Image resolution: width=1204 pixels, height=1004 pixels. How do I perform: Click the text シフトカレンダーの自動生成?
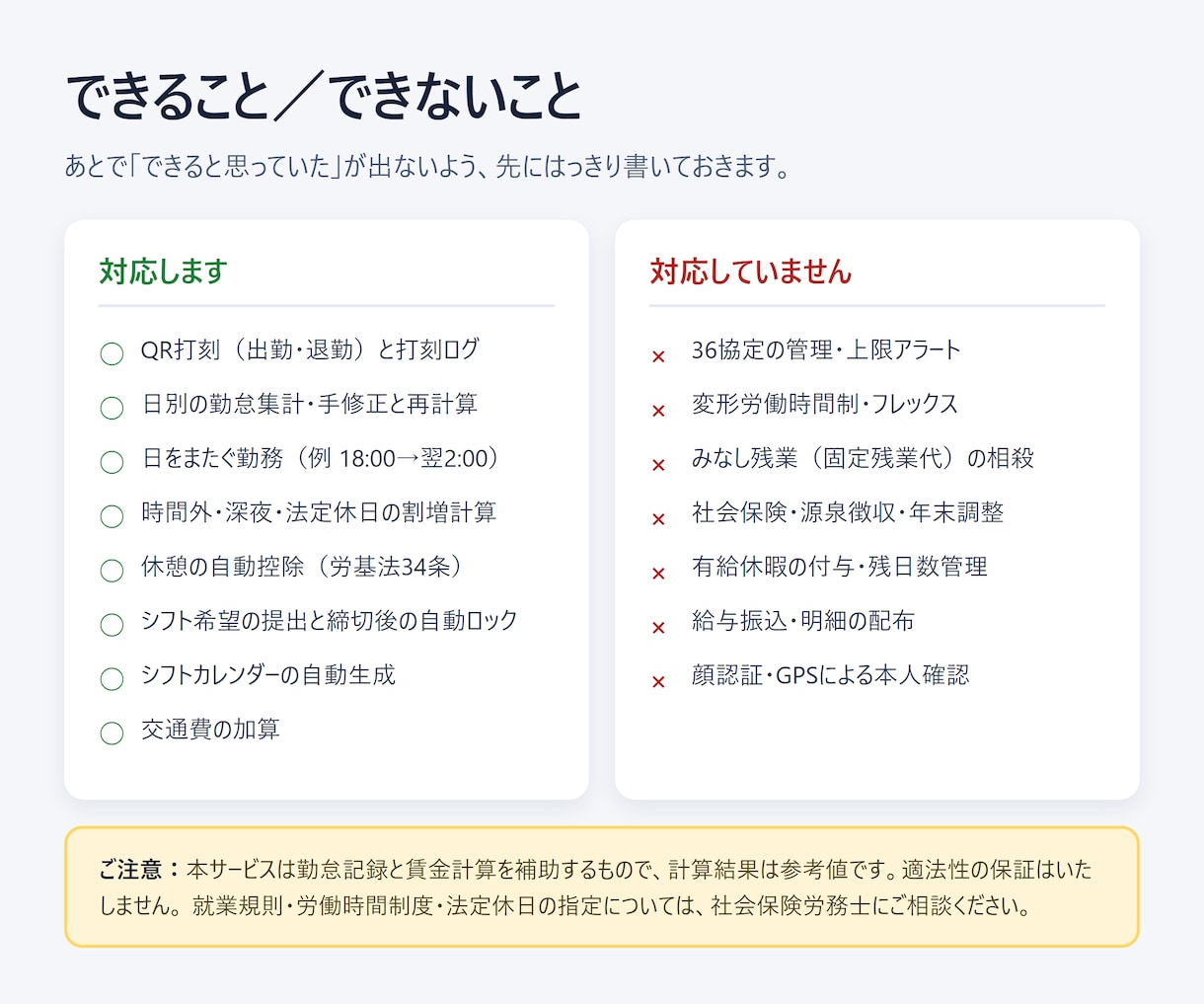(268, 675)
